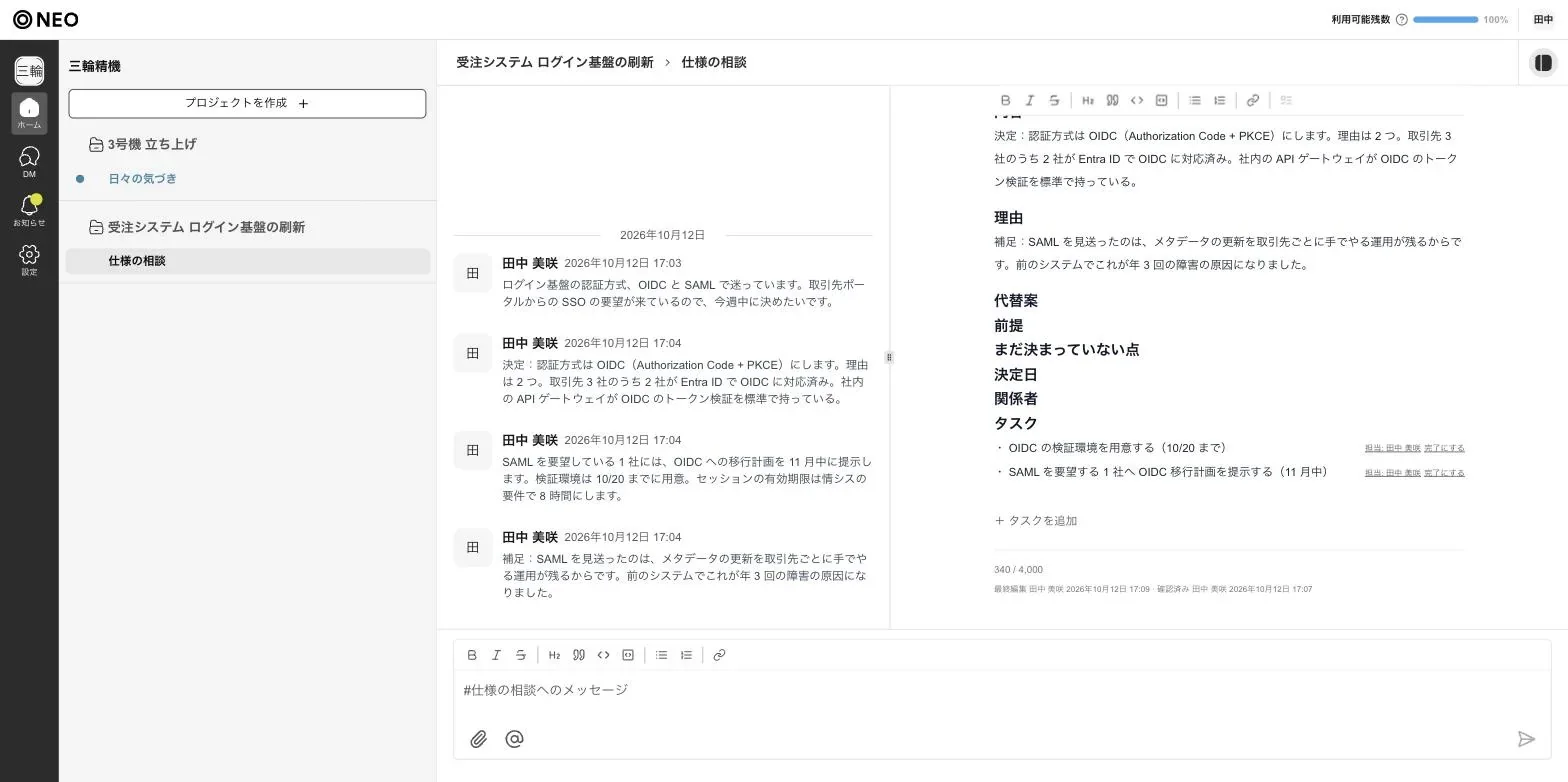Insert link in the message composer toolbar
Screen dimensions: 1568x782
[x=719, y=655]
